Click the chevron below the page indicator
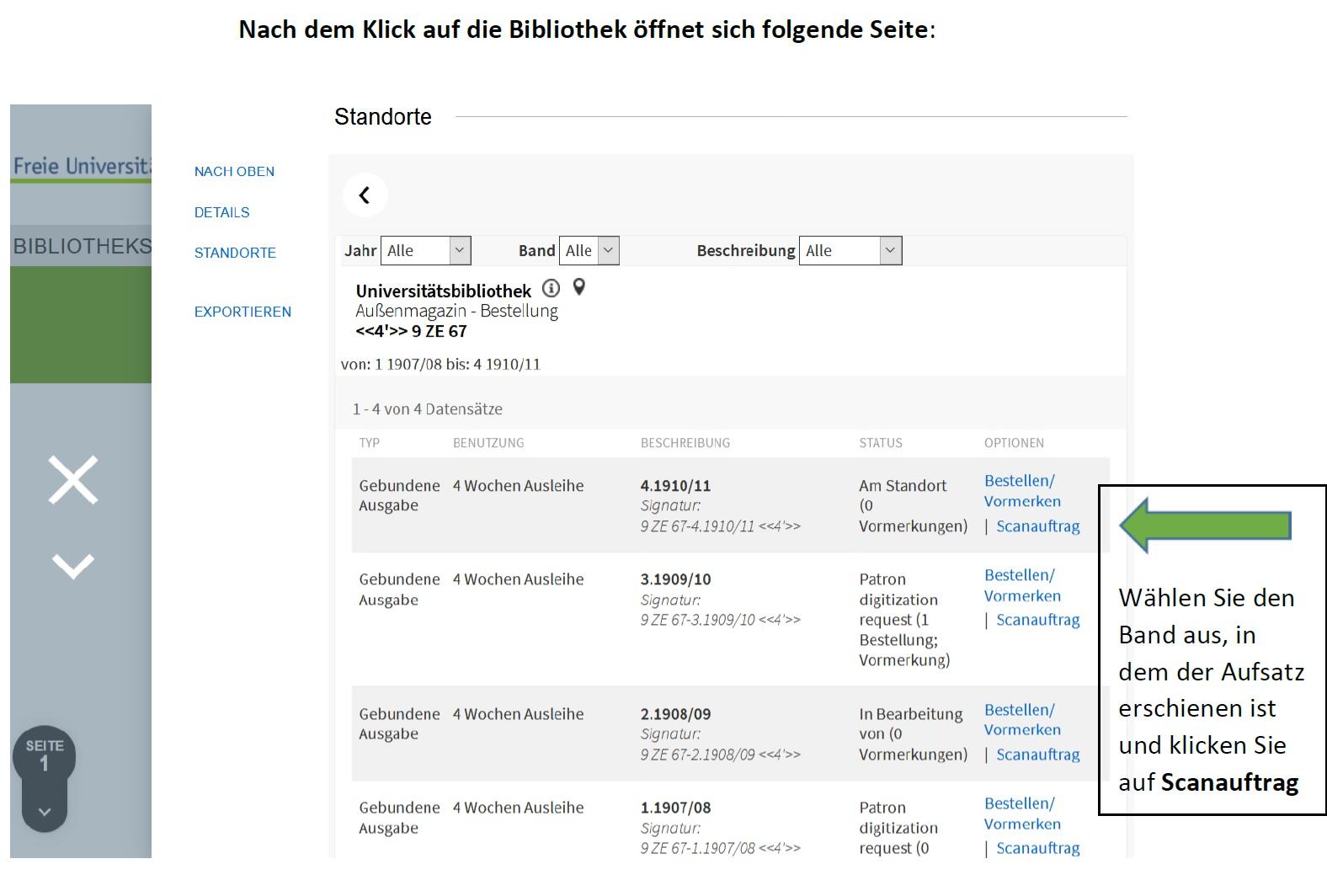 tap(44, 811)
